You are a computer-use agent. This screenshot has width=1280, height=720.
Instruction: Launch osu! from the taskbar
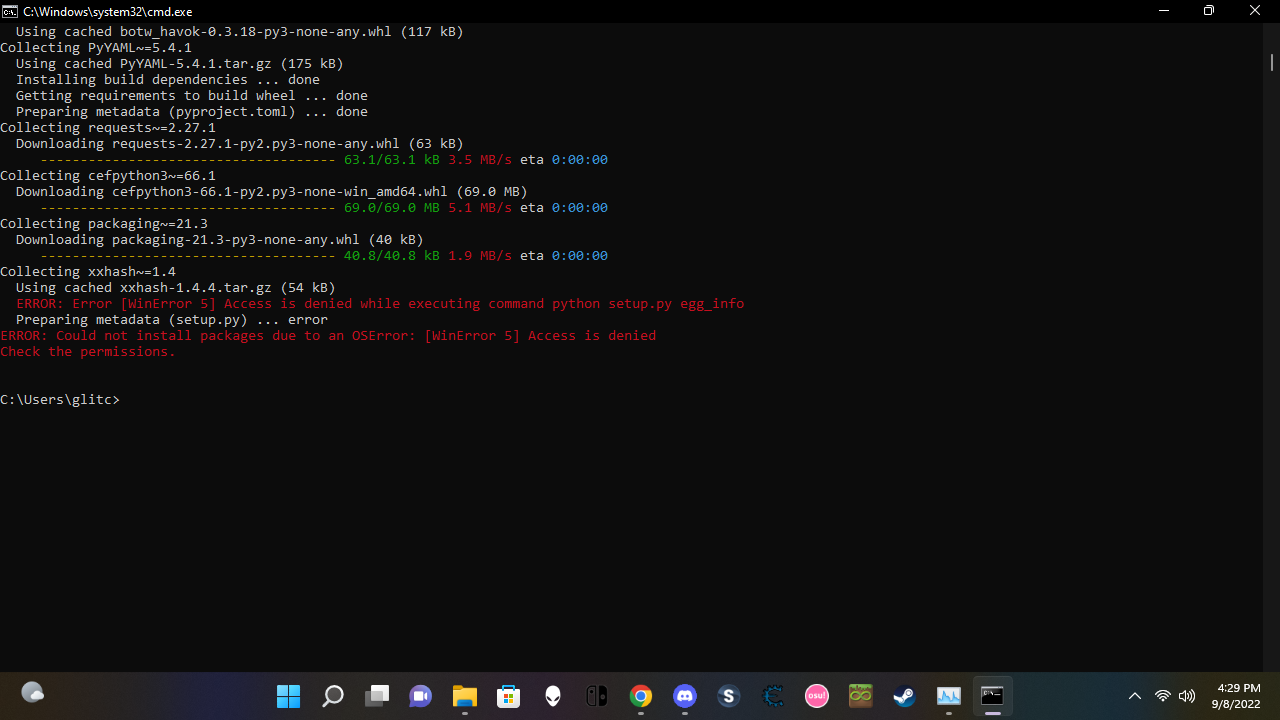coord(817,696)
